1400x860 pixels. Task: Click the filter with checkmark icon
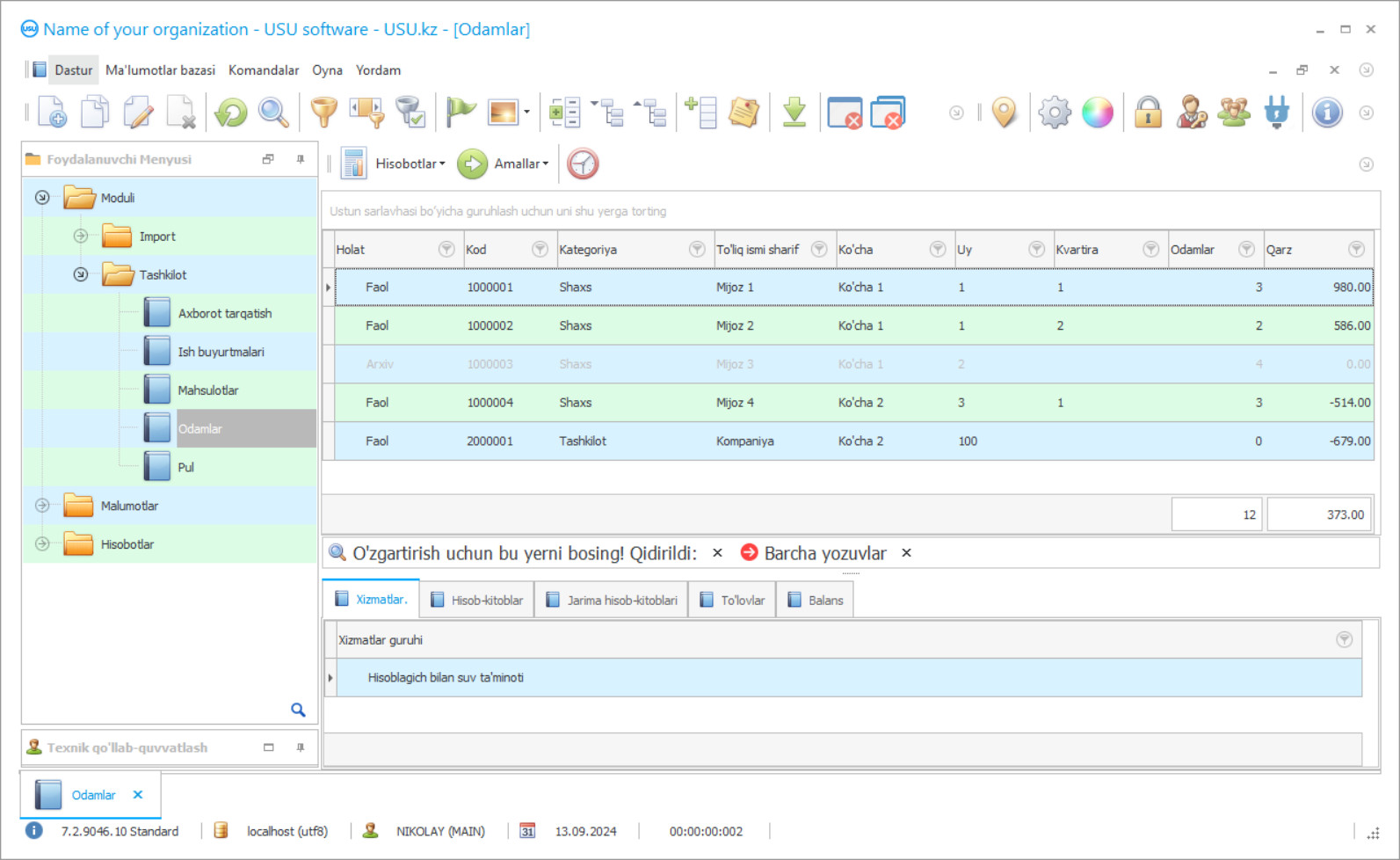point(410,113)
